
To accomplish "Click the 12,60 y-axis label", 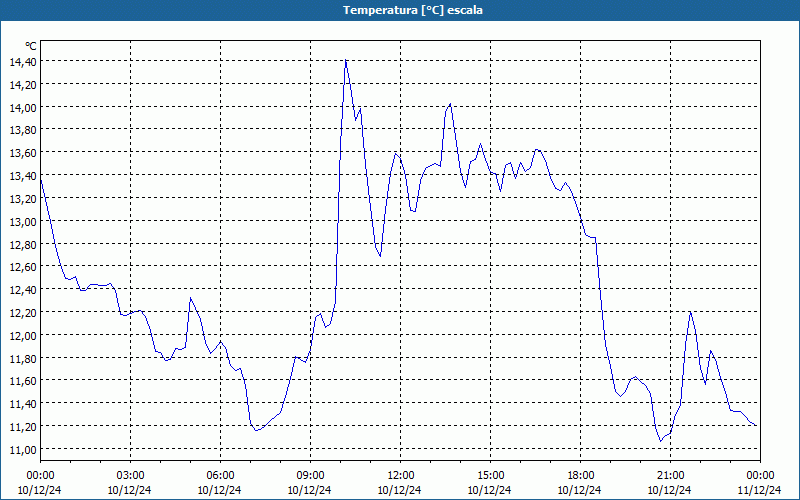I will [23, 267].
